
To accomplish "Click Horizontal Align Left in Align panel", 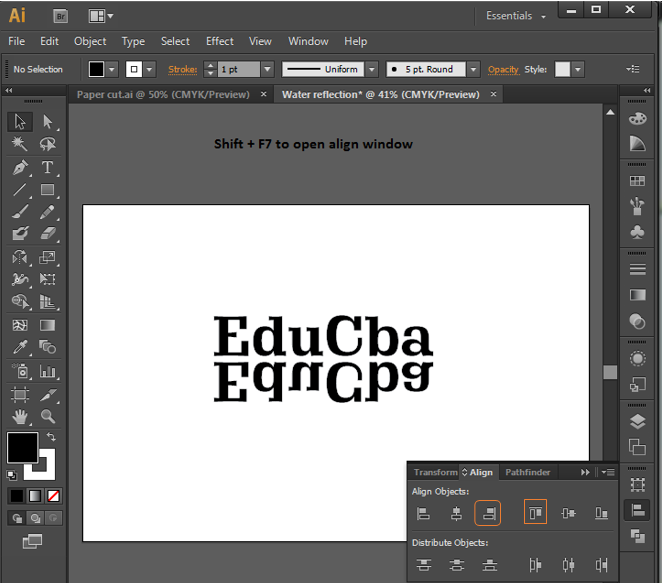I will (423, 513).
